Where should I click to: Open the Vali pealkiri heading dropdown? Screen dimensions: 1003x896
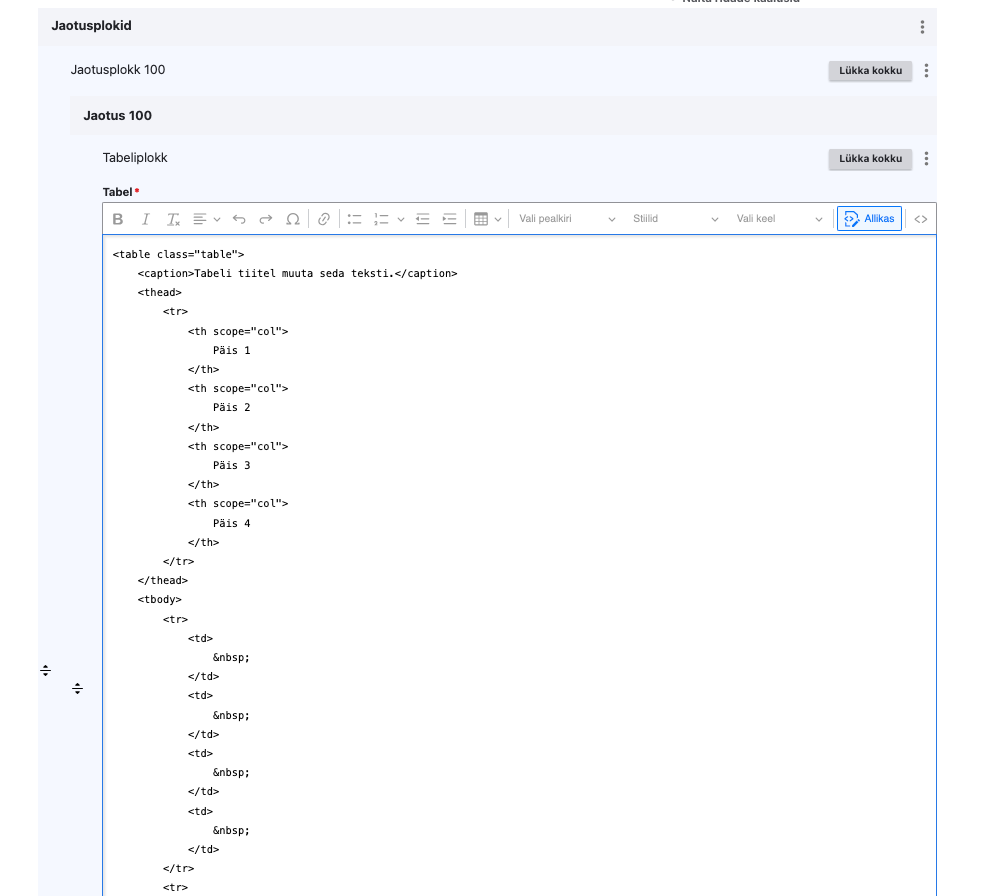(x=566, y=219)
